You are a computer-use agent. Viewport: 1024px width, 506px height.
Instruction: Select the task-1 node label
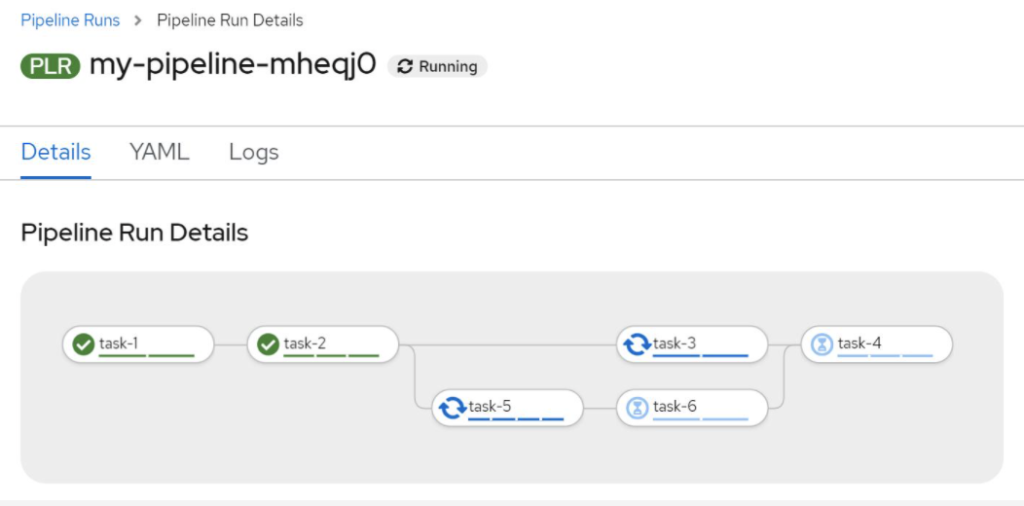click(118, 343)
